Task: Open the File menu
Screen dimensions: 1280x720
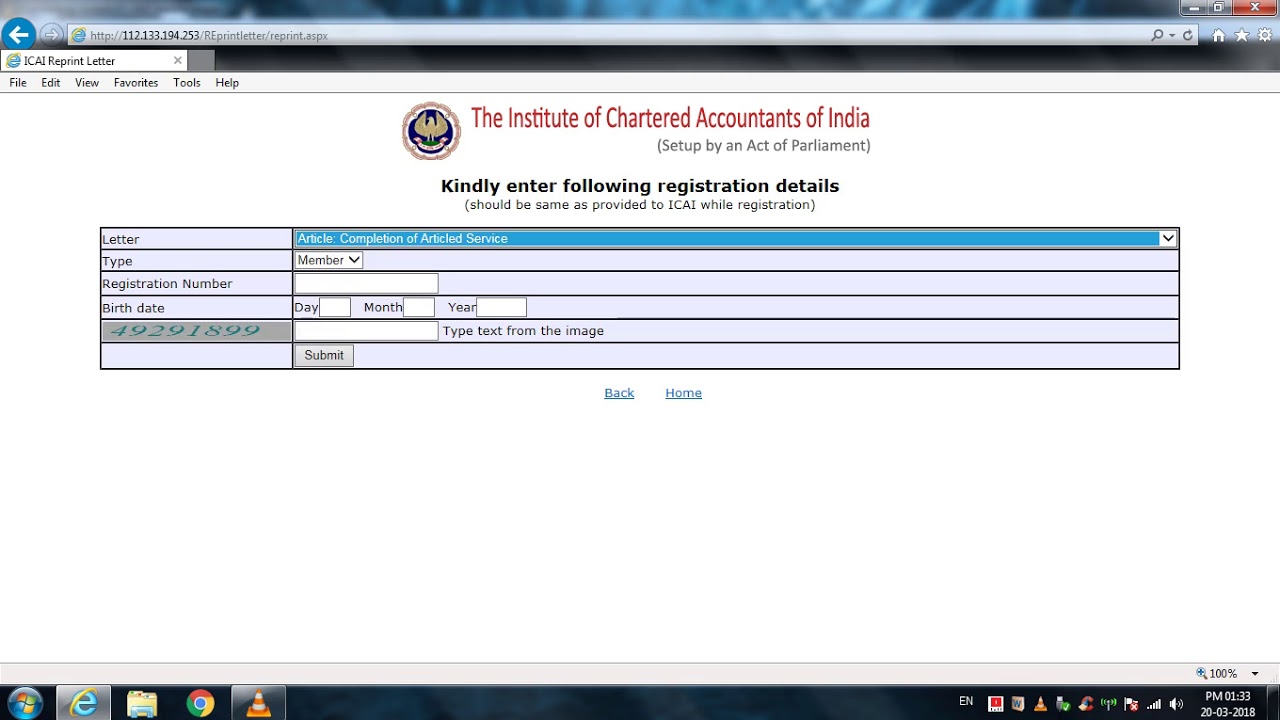Action: [18, 83]
